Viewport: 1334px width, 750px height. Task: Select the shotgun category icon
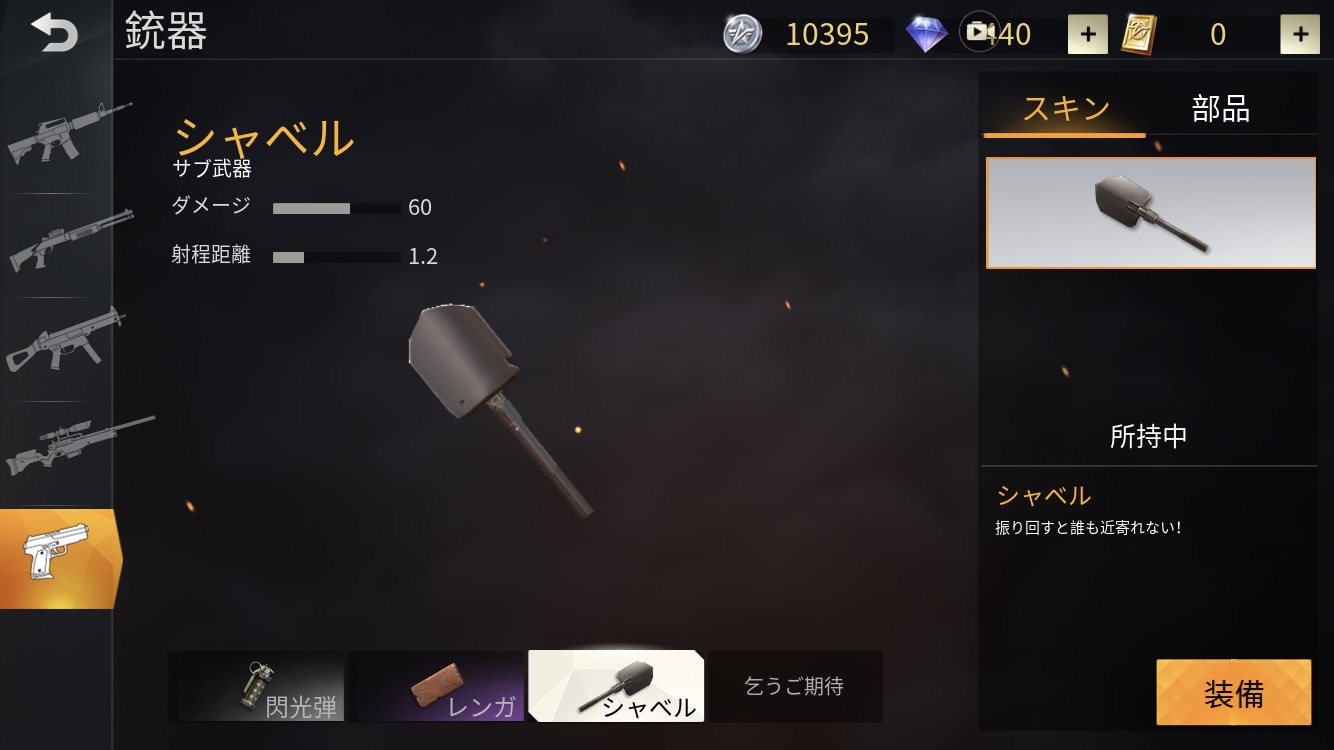click(68, 240)
